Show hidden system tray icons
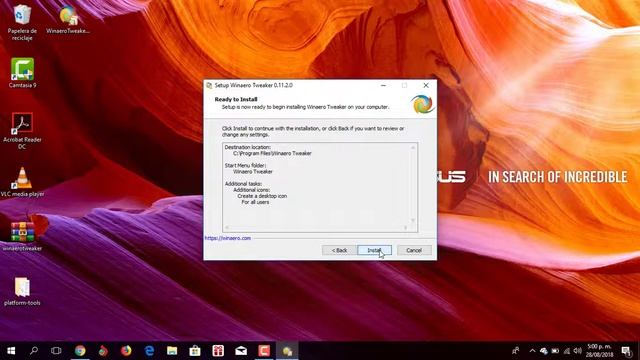640x360 pixels. 532,351
